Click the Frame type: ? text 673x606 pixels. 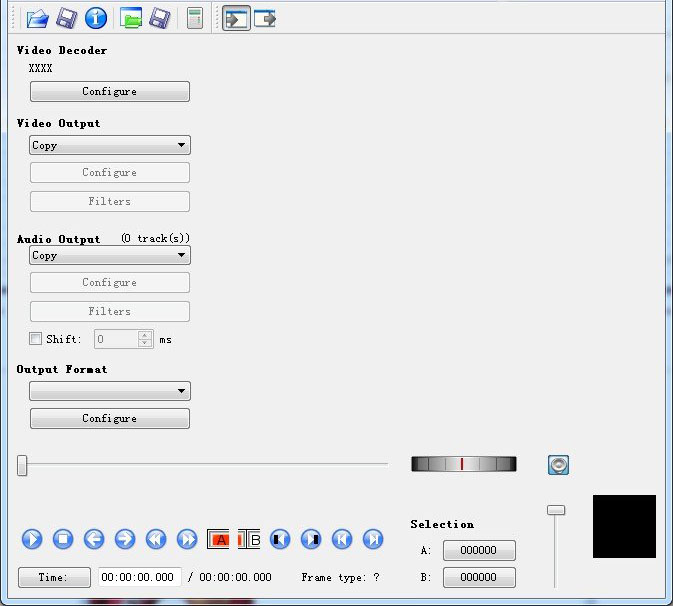(x=340, y=577)
